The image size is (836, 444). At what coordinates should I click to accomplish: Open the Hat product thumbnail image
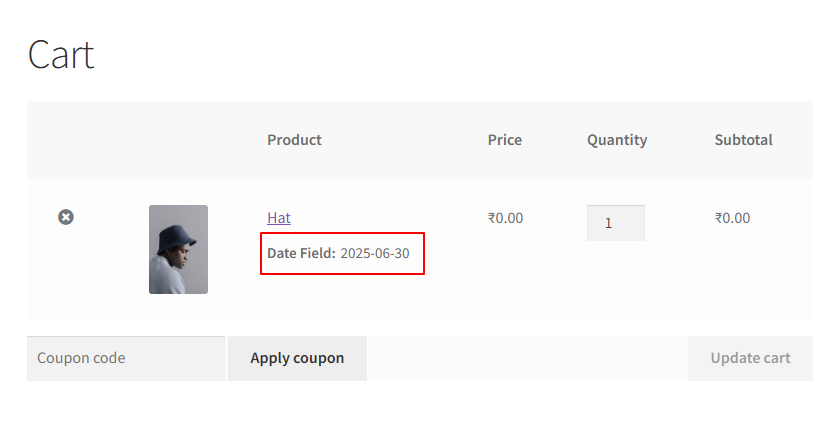tap(178, 249)
